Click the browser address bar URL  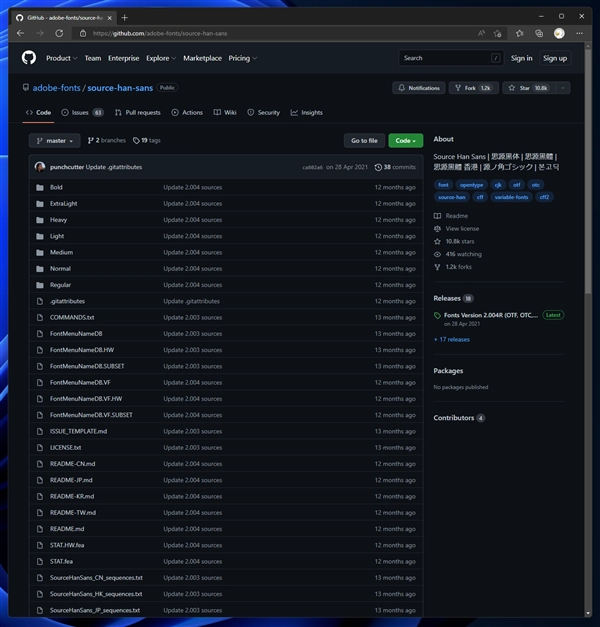160,34
